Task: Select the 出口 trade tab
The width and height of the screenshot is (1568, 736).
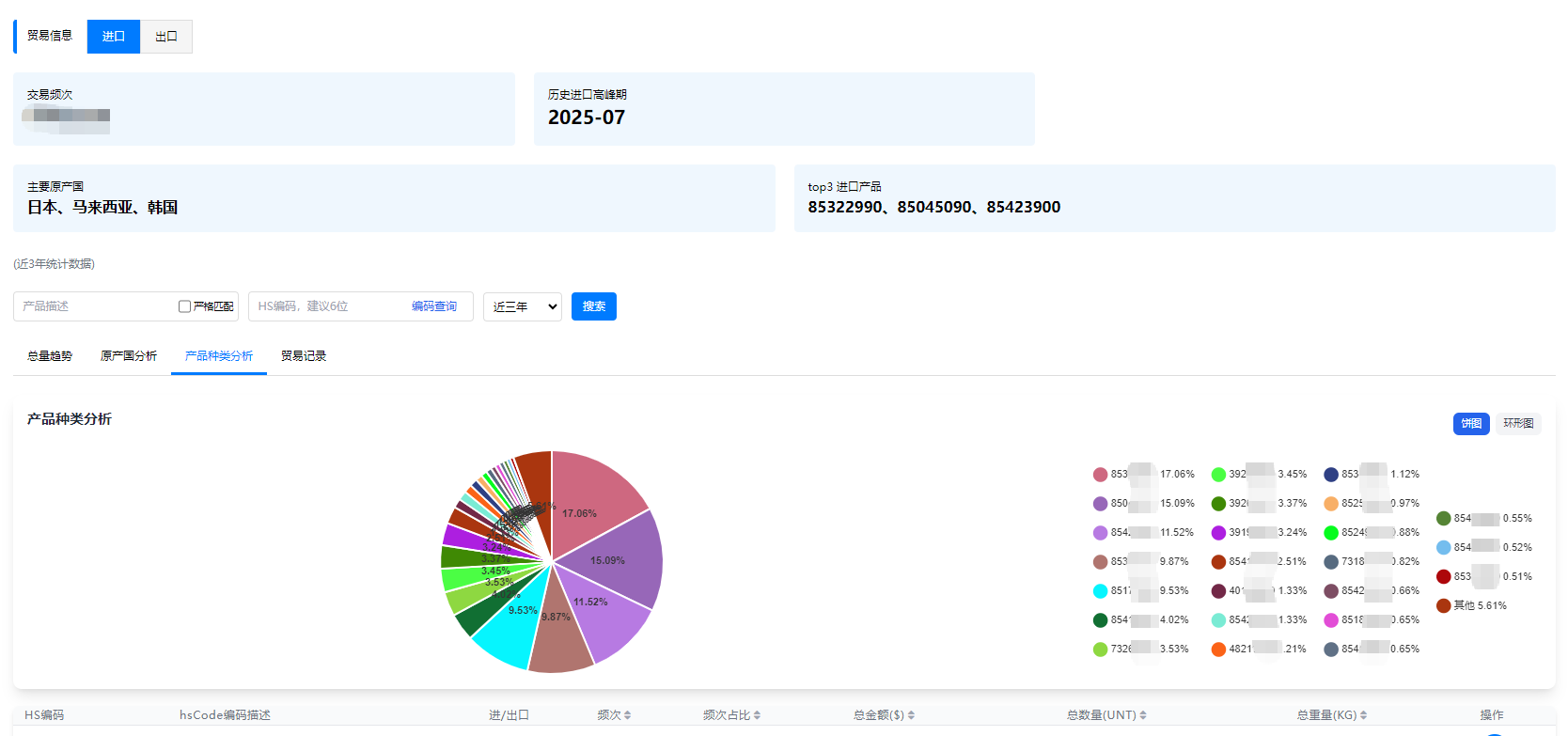Action: (166, 37)
